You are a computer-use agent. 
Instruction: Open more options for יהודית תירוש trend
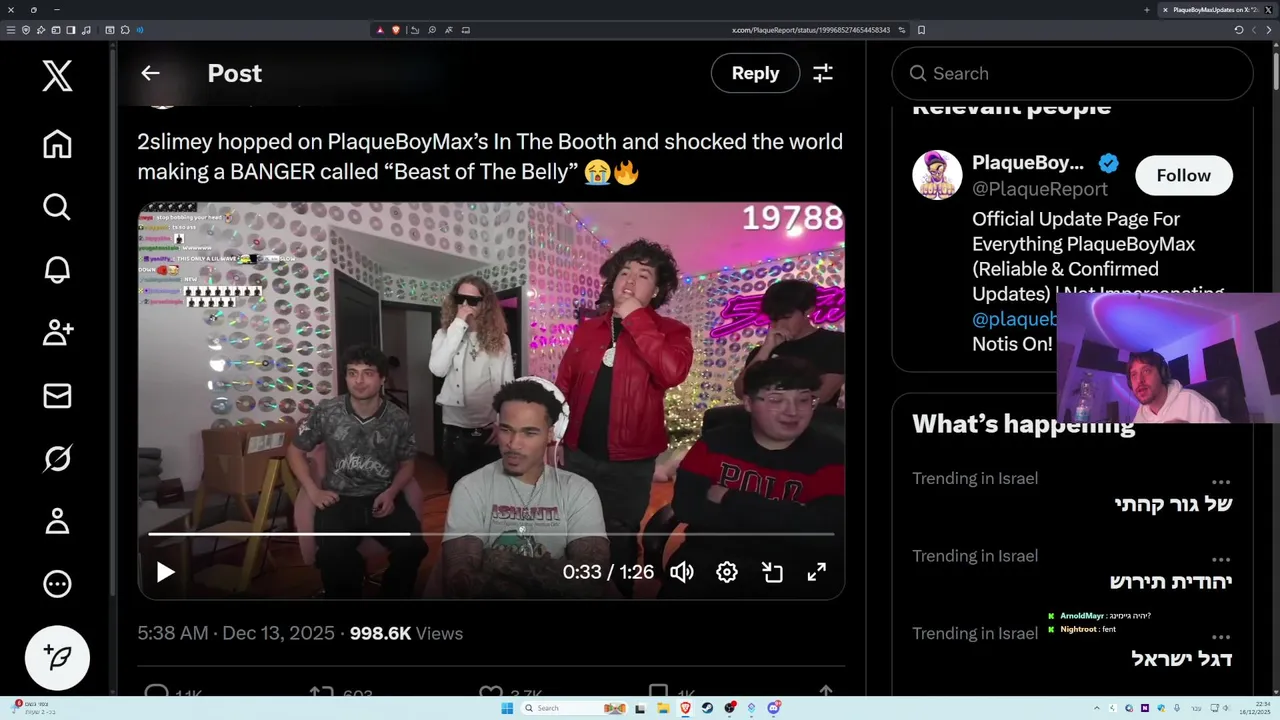coord(1221,559)
